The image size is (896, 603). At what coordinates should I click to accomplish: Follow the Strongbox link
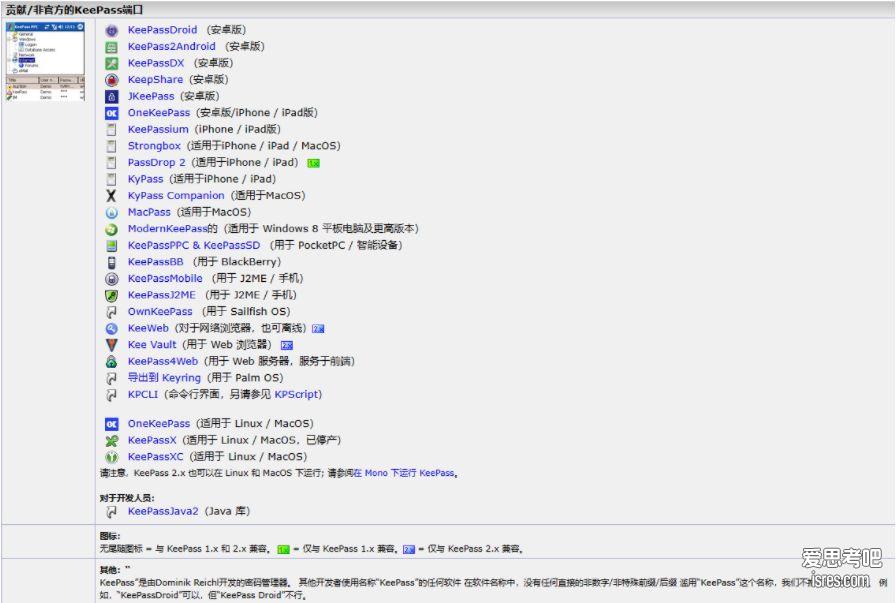coord(154,146)
